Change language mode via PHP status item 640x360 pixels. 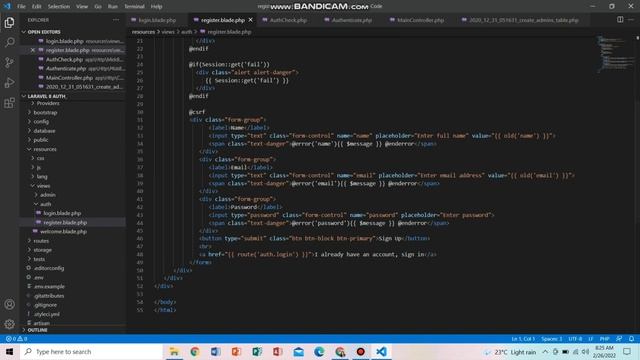(x=604, y=339)
